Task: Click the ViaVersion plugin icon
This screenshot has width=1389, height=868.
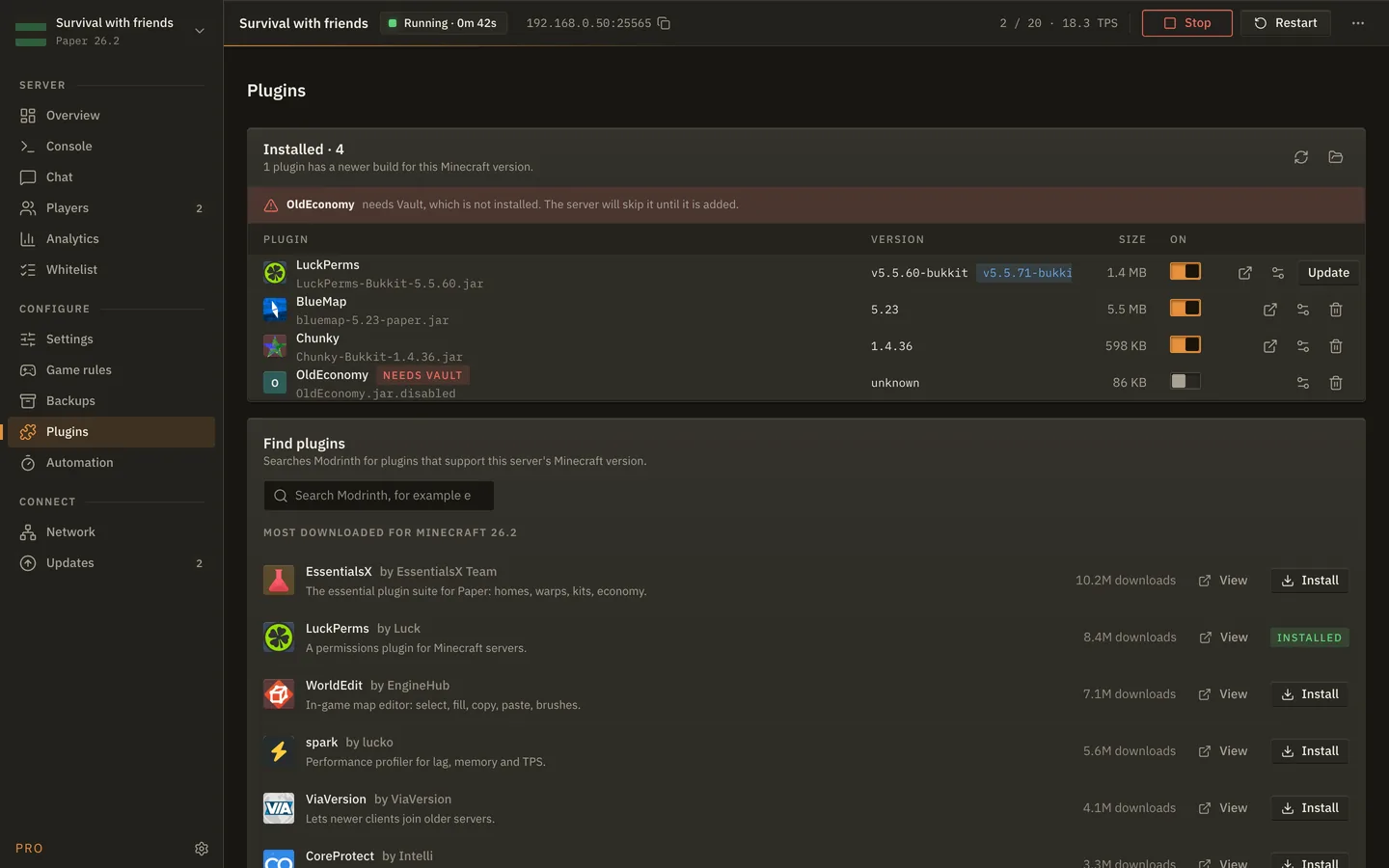Action: 279,808
